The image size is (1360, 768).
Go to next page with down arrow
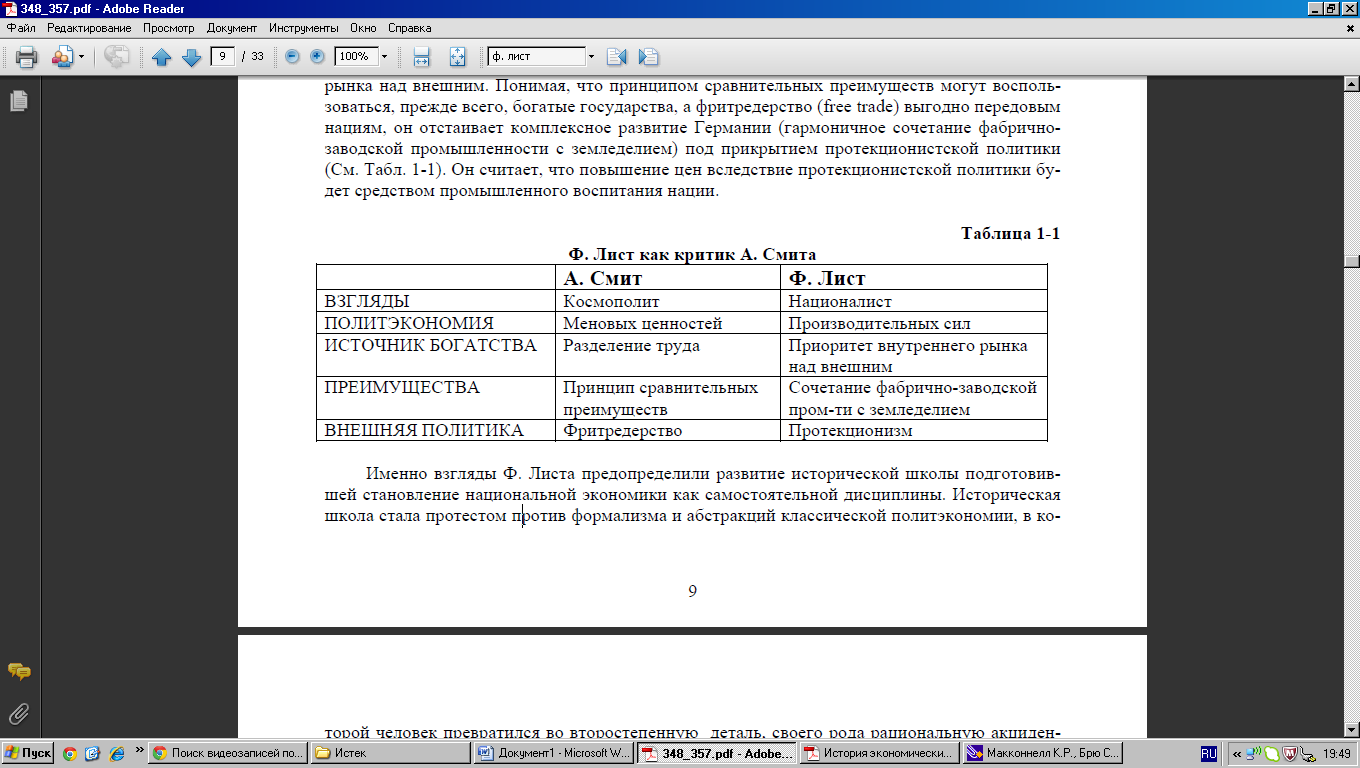coord(191,57)
